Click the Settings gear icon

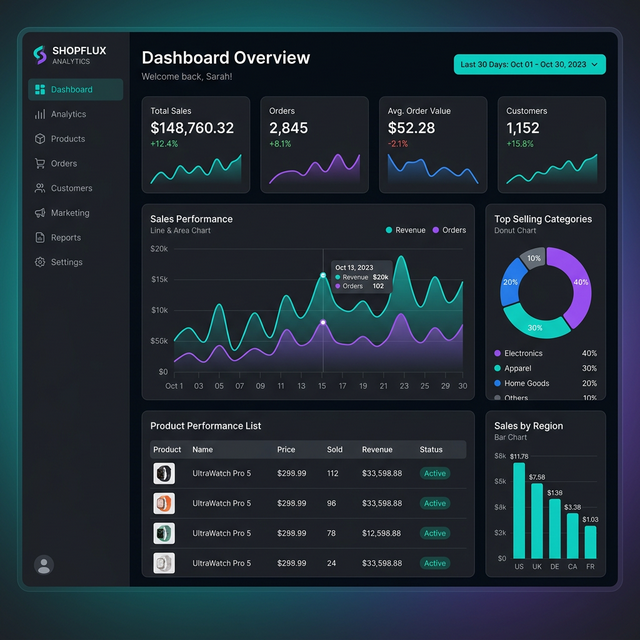tap(40, 262)
